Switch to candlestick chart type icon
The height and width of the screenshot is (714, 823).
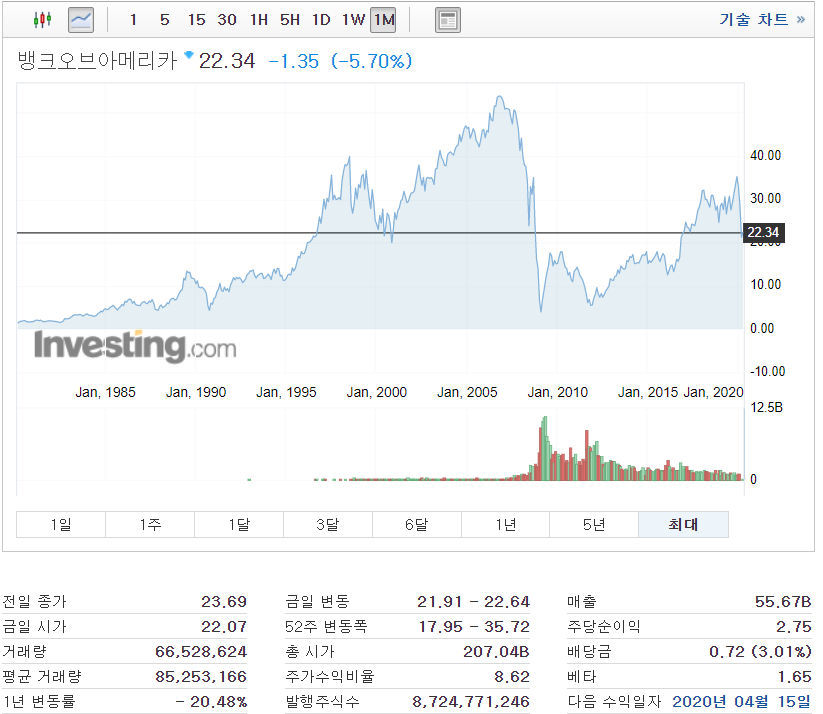click(43, 20)
